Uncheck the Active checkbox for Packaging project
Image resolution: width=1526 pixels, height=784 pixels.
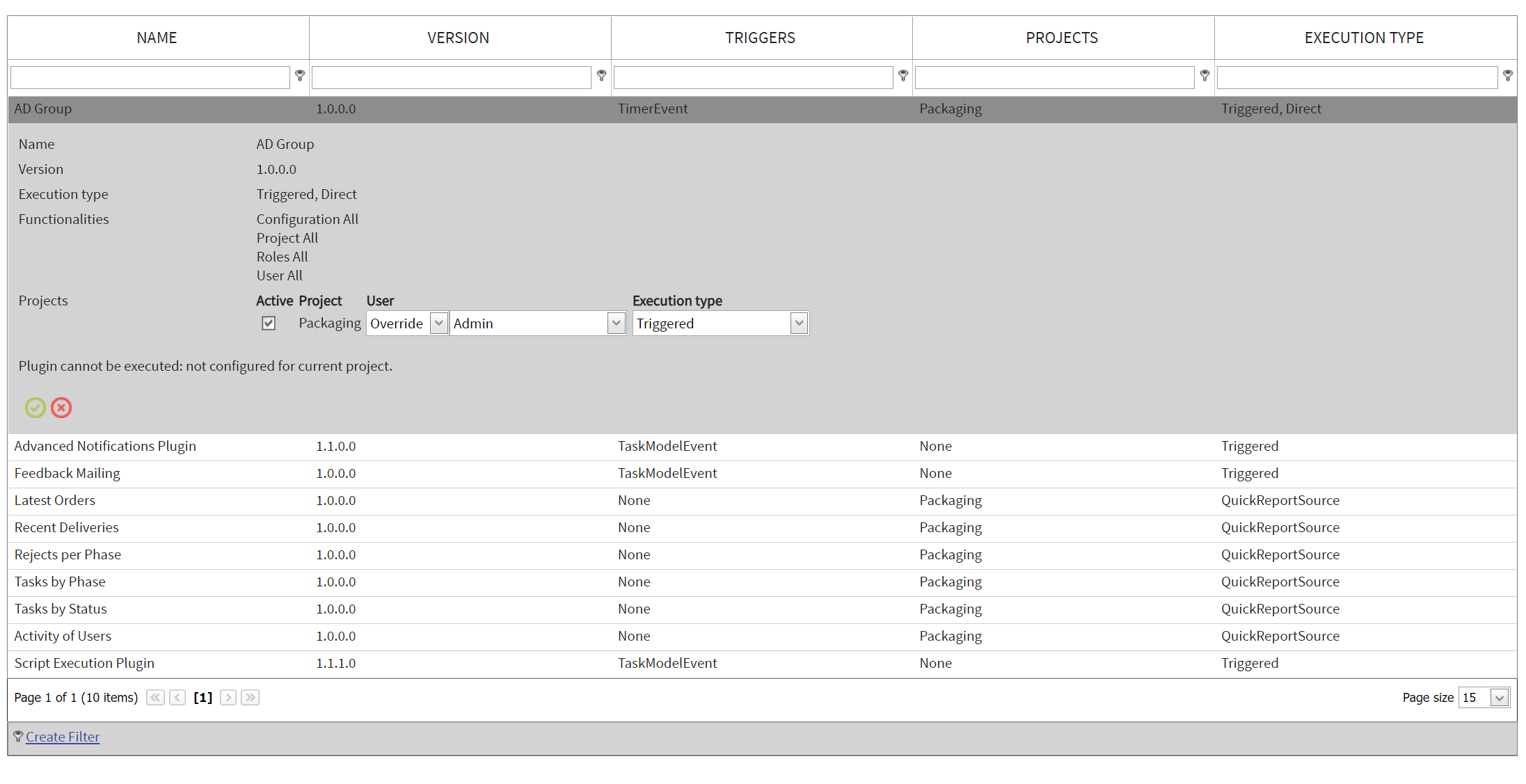[268, 323]
